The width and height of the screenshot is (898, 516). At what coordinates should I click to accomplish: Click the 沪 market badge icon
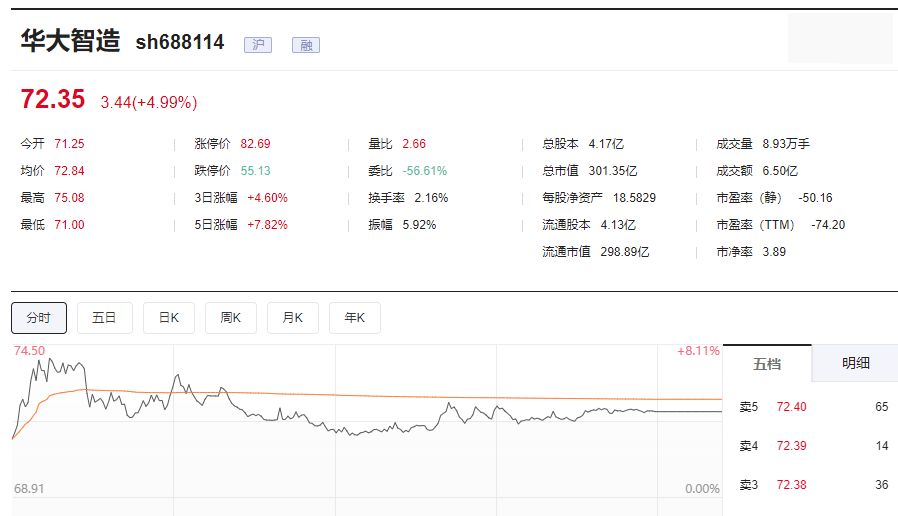(x=258, y=45)
